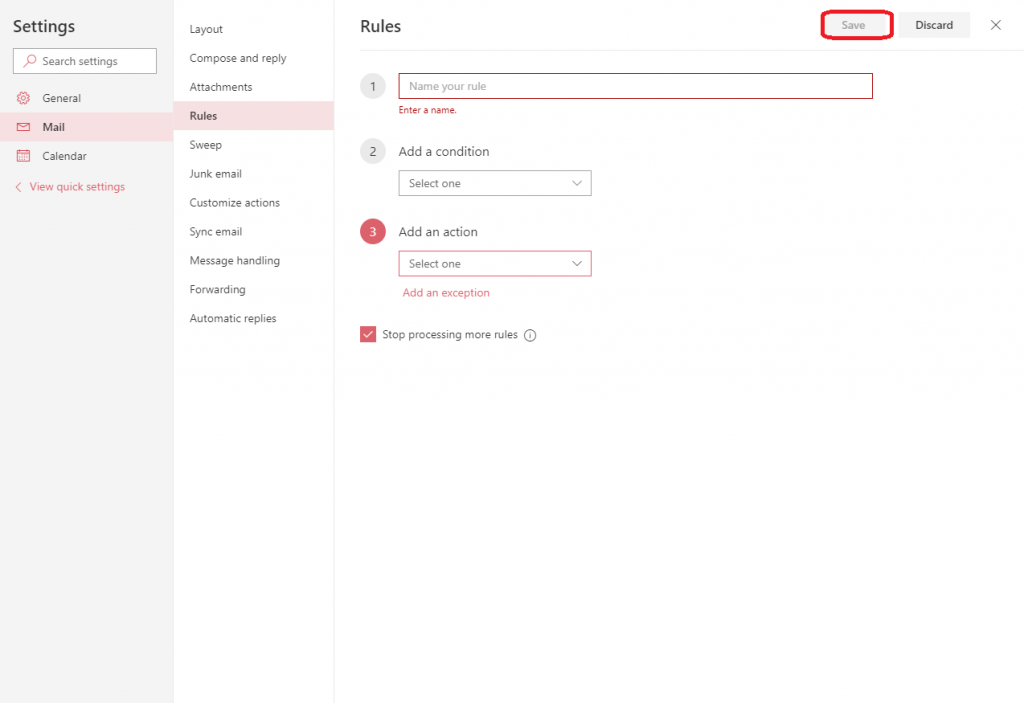Open Calendar settings category
The width and height of the screenshot is (1024, 703).
coord(86,155)
